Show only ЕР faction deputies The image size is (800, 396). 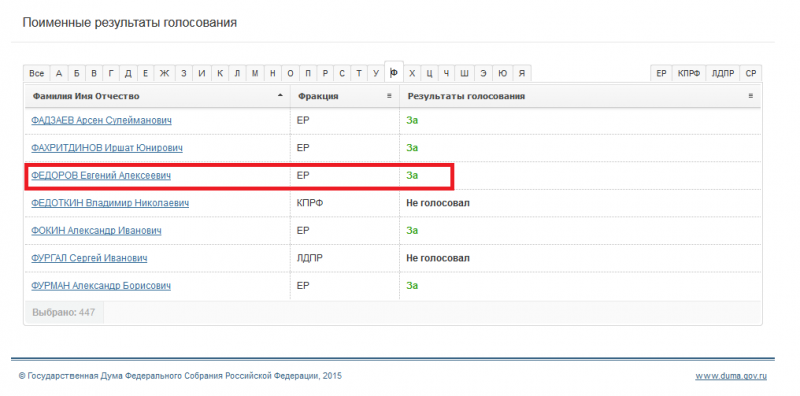coord(661,74)
